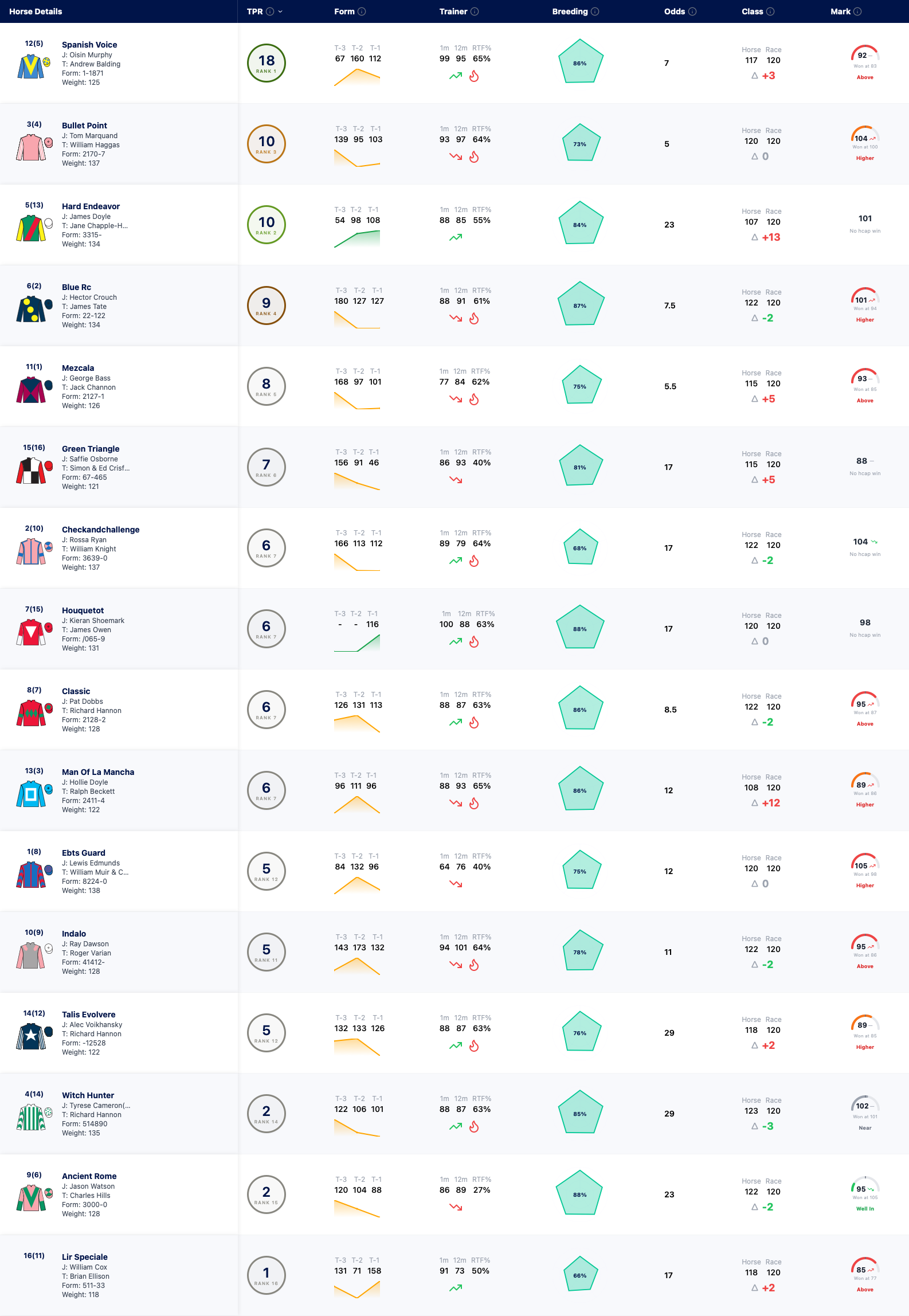Expand the TPR sort chevron in header
This screenshot has width=909, height=1316.
point(280,11)
